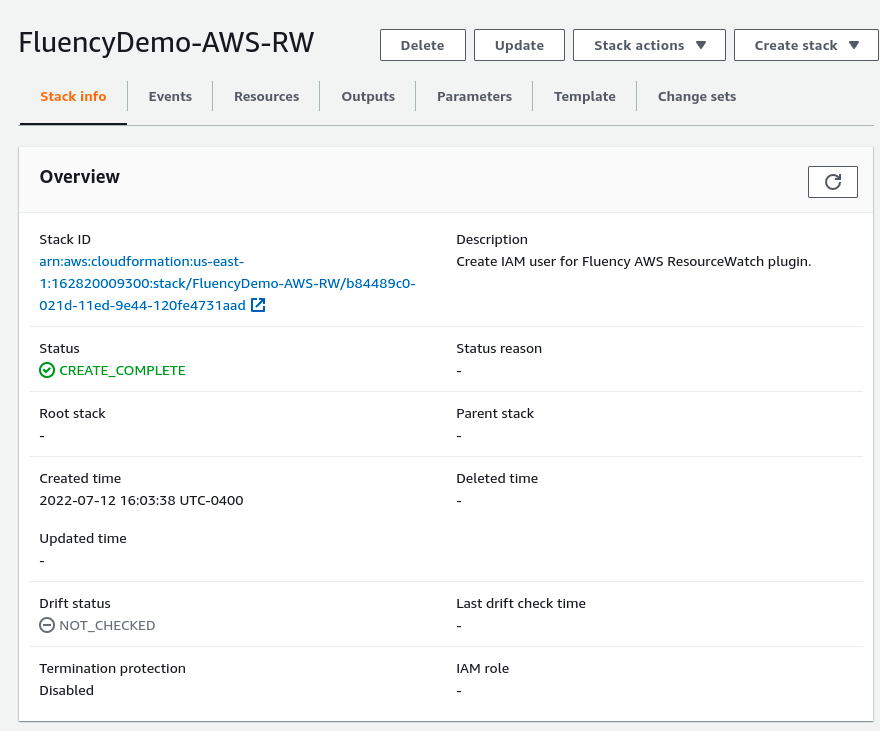Click the FluencyDemo-AWS-RW stack title
Image resolution: width=880 pixels, height=731 pixels.
(x=166, y=43)
